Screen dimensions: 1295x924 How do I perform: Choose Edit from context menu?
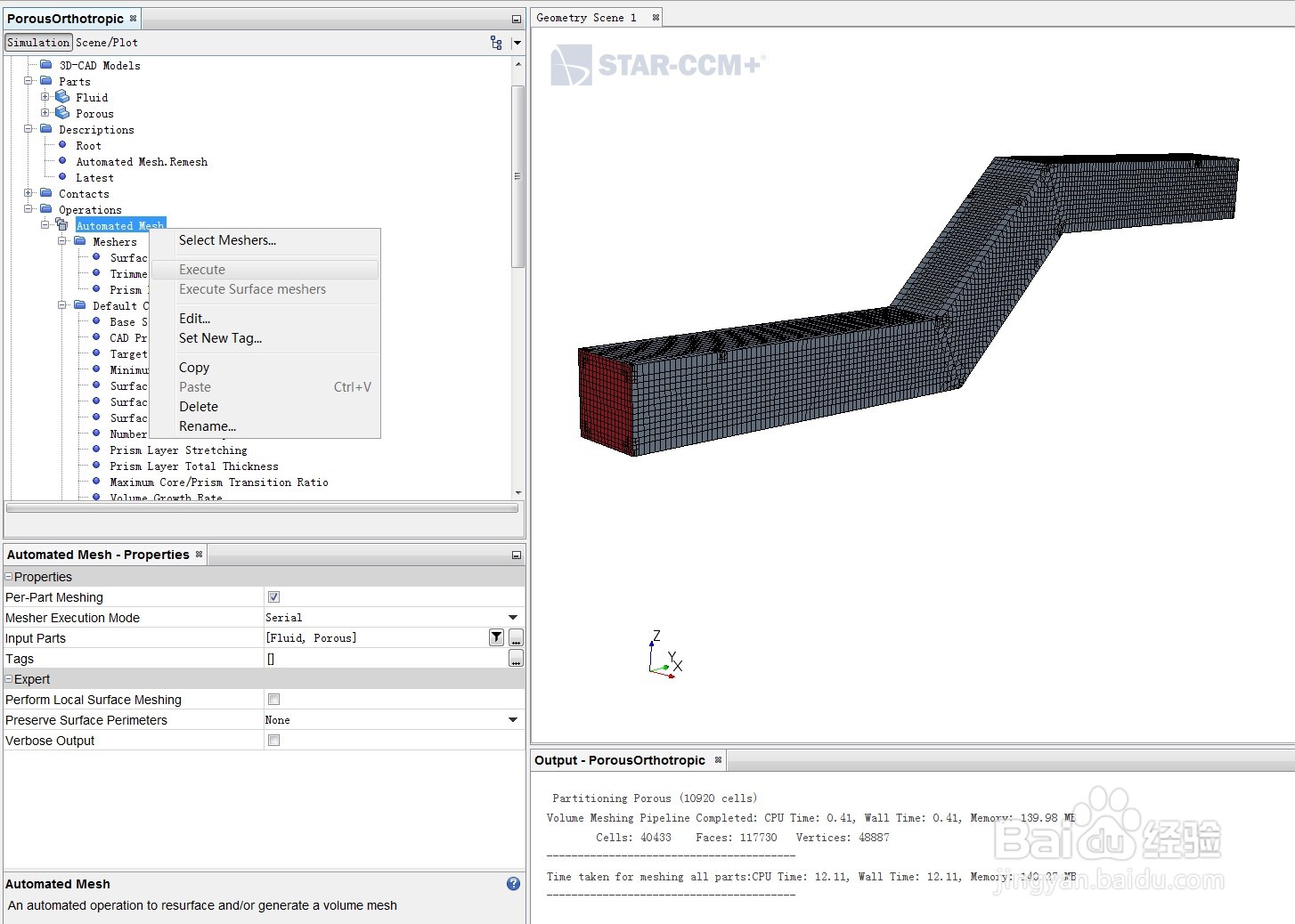265,319
